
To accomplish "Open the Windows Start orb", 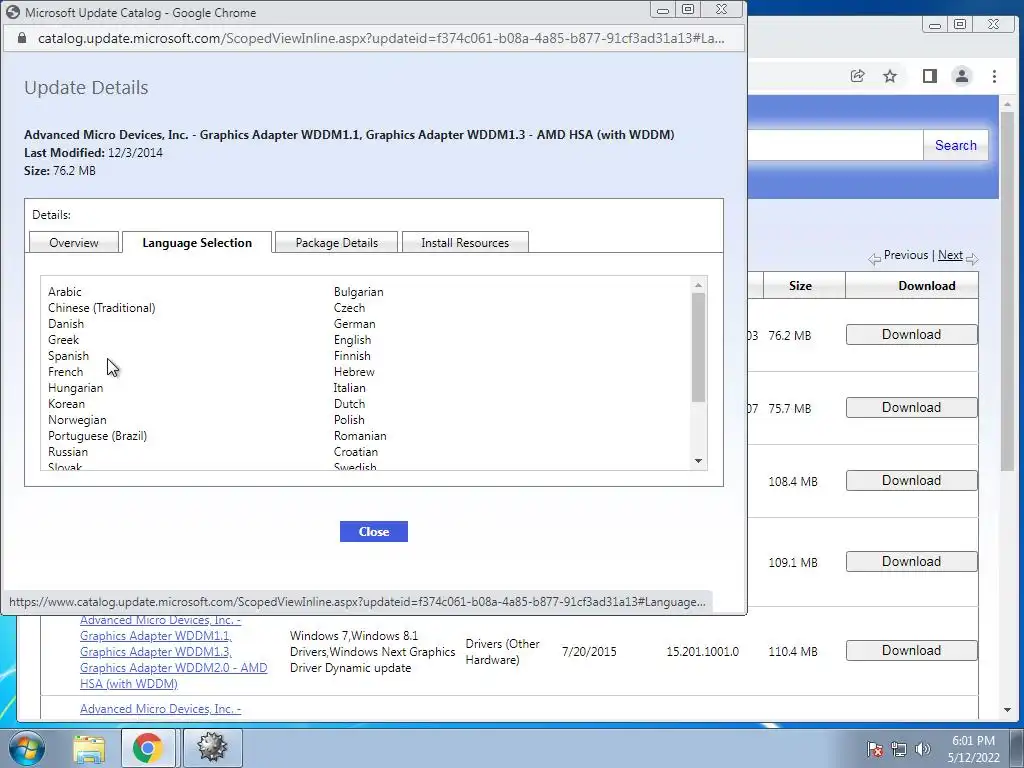I will point(26,748).
